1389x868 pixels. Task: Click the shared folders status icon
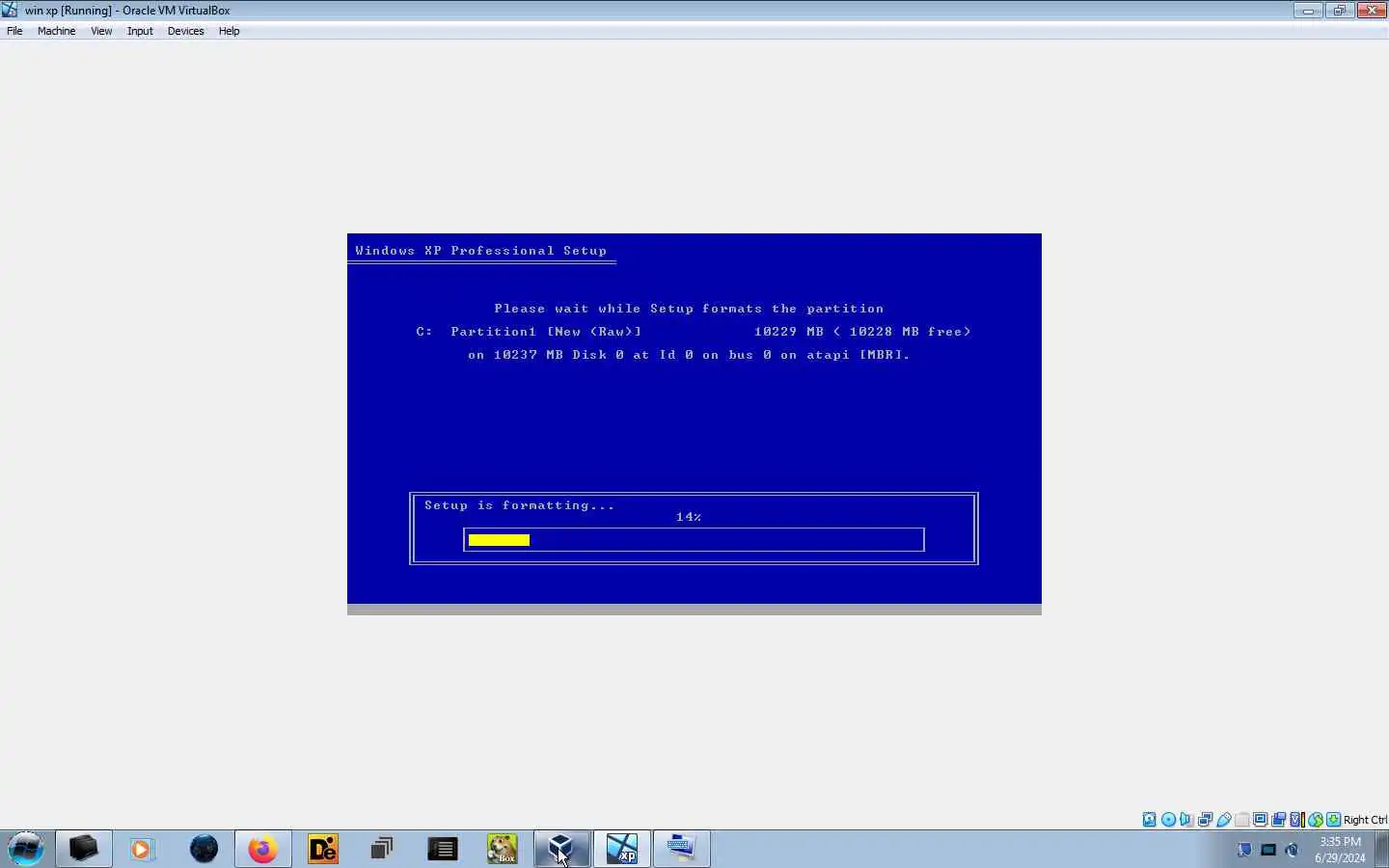tap(1242, 820)
